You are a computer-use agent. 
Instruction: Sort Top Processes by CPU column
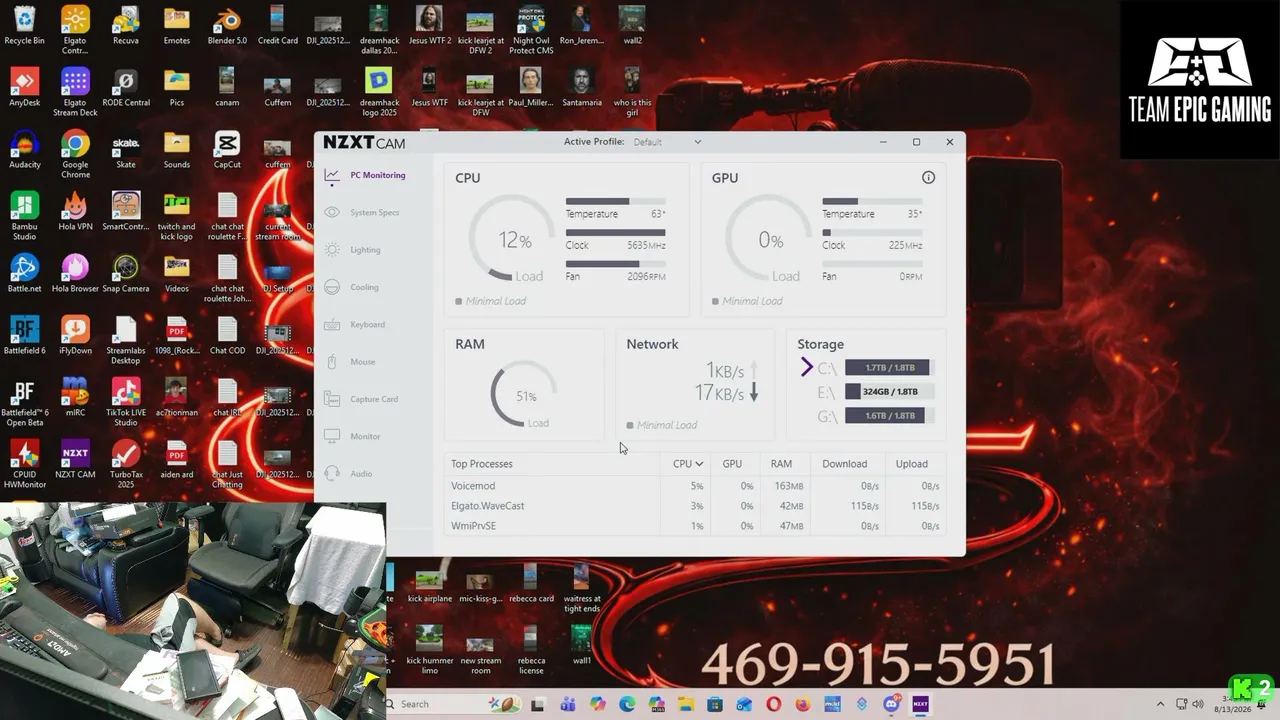tap(687, 464)
